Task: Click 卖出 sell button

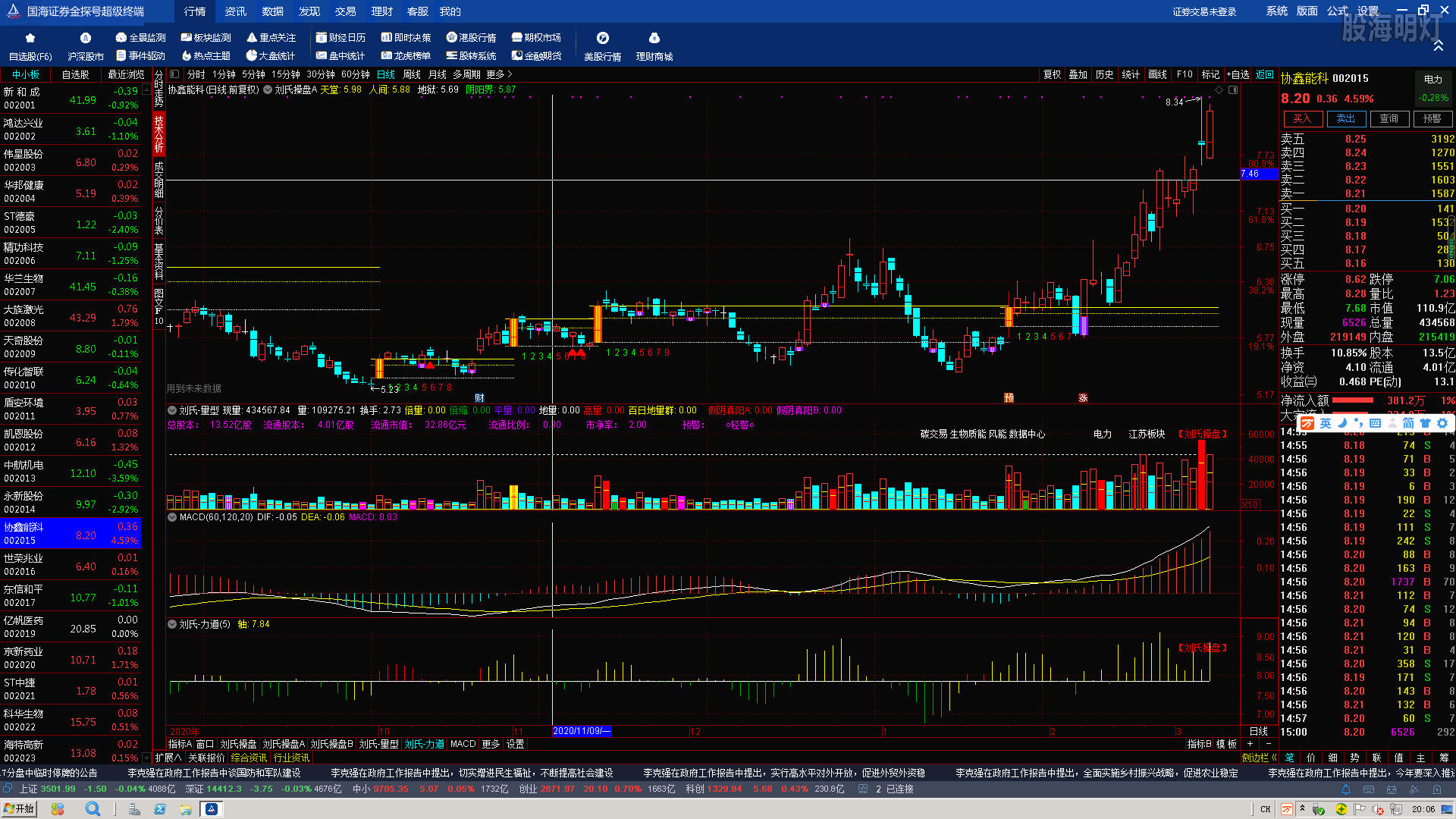Action: click(x=1346, y=118)
